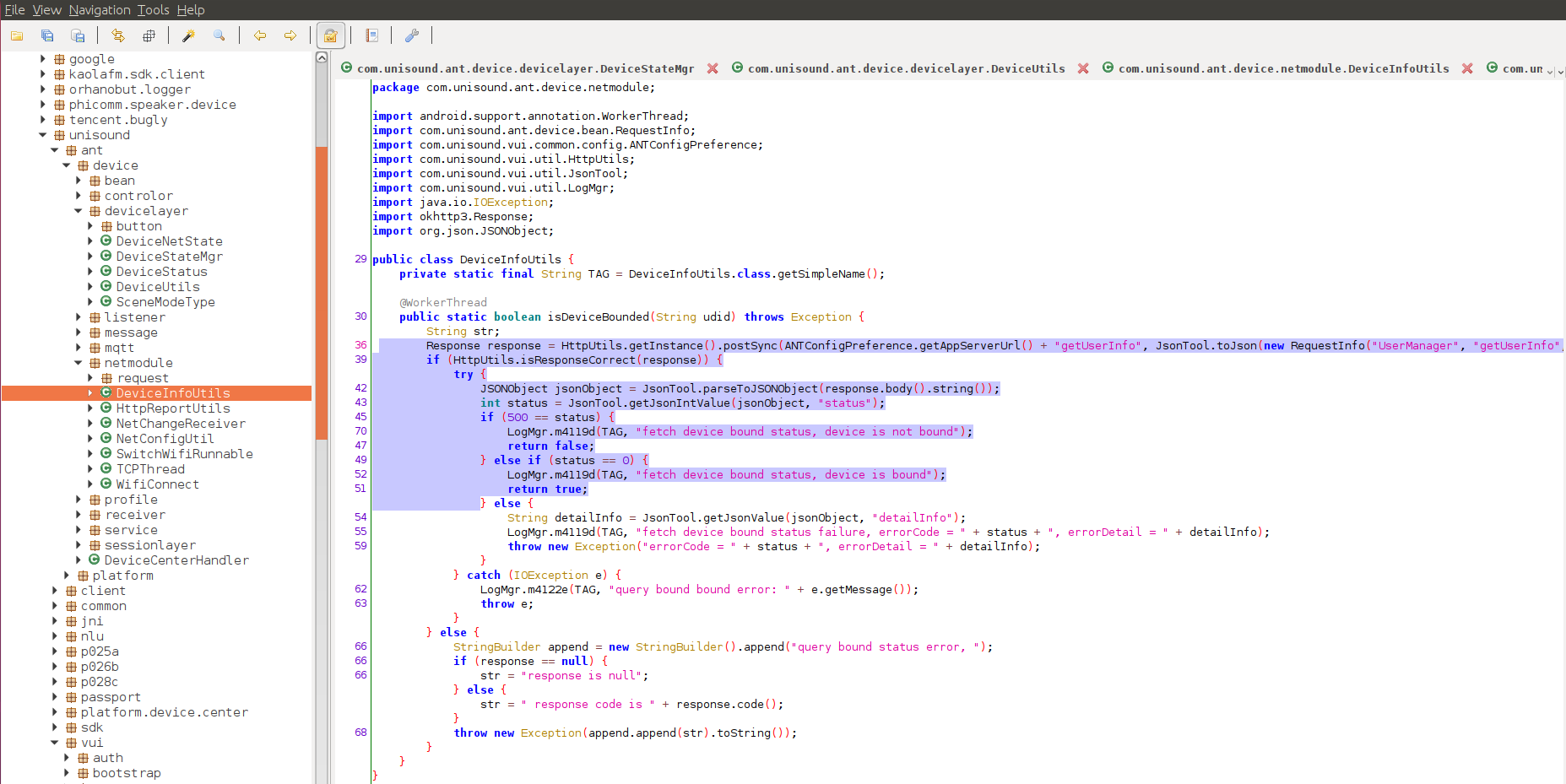
Task: Open the File menu
Action: point(14,10)
